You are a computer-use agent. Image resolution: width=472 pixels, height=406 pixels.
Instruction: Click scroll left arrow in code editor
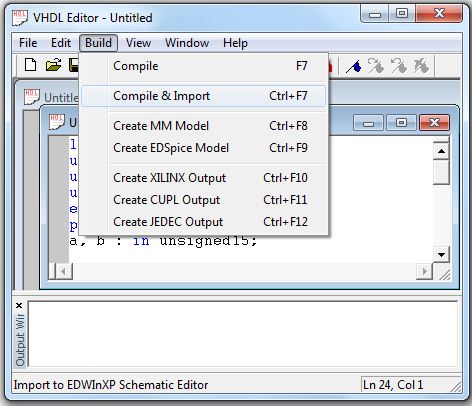(x=63, y=272)
